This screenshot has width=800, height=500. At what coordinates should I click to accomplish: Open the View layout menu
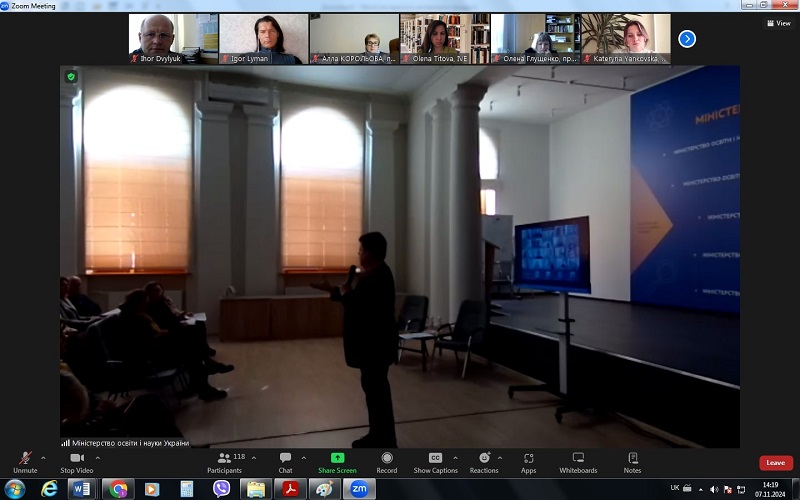pos(779,23)
